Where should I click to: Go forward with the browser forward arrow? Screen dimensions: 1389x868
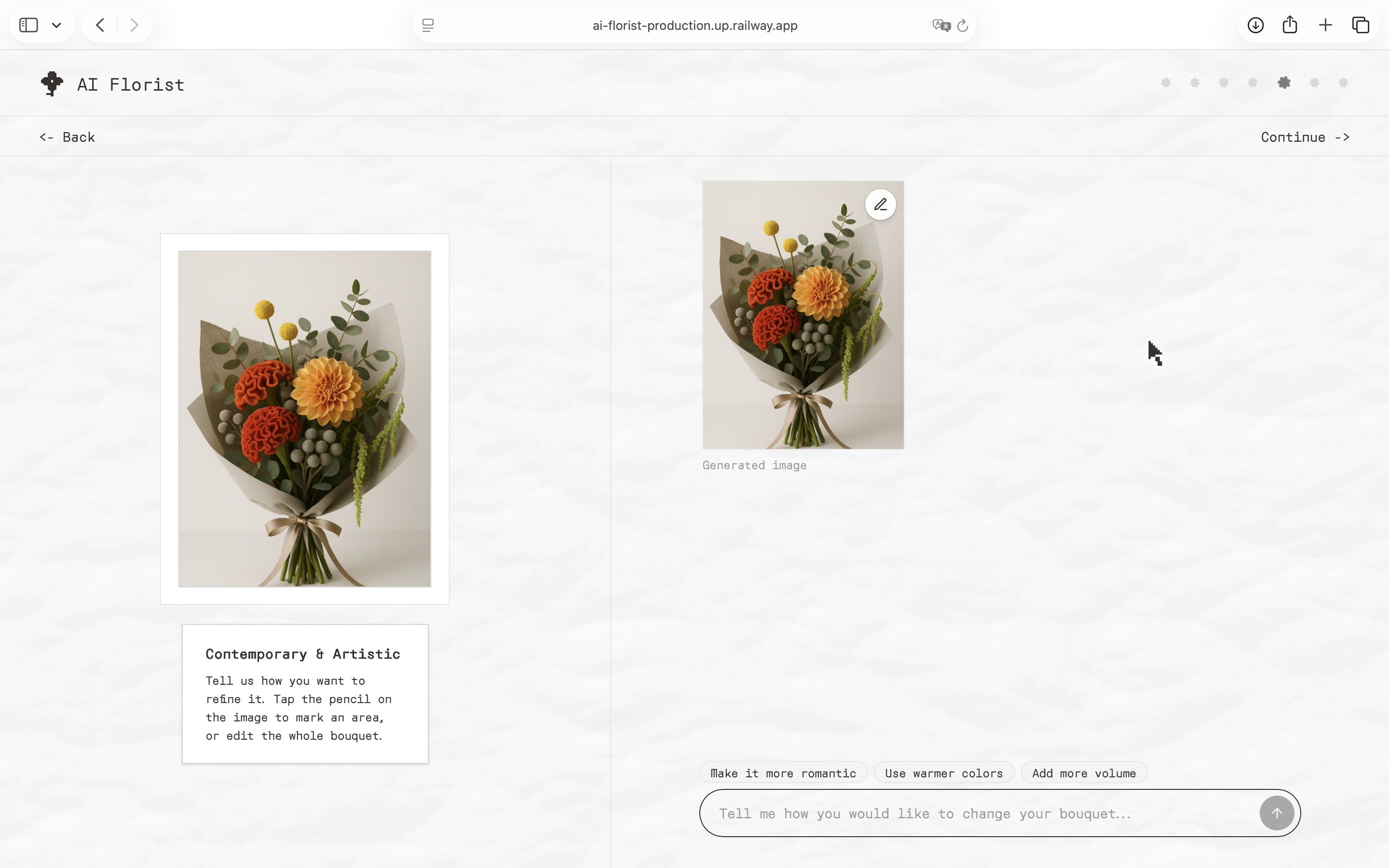pos(134,25)
